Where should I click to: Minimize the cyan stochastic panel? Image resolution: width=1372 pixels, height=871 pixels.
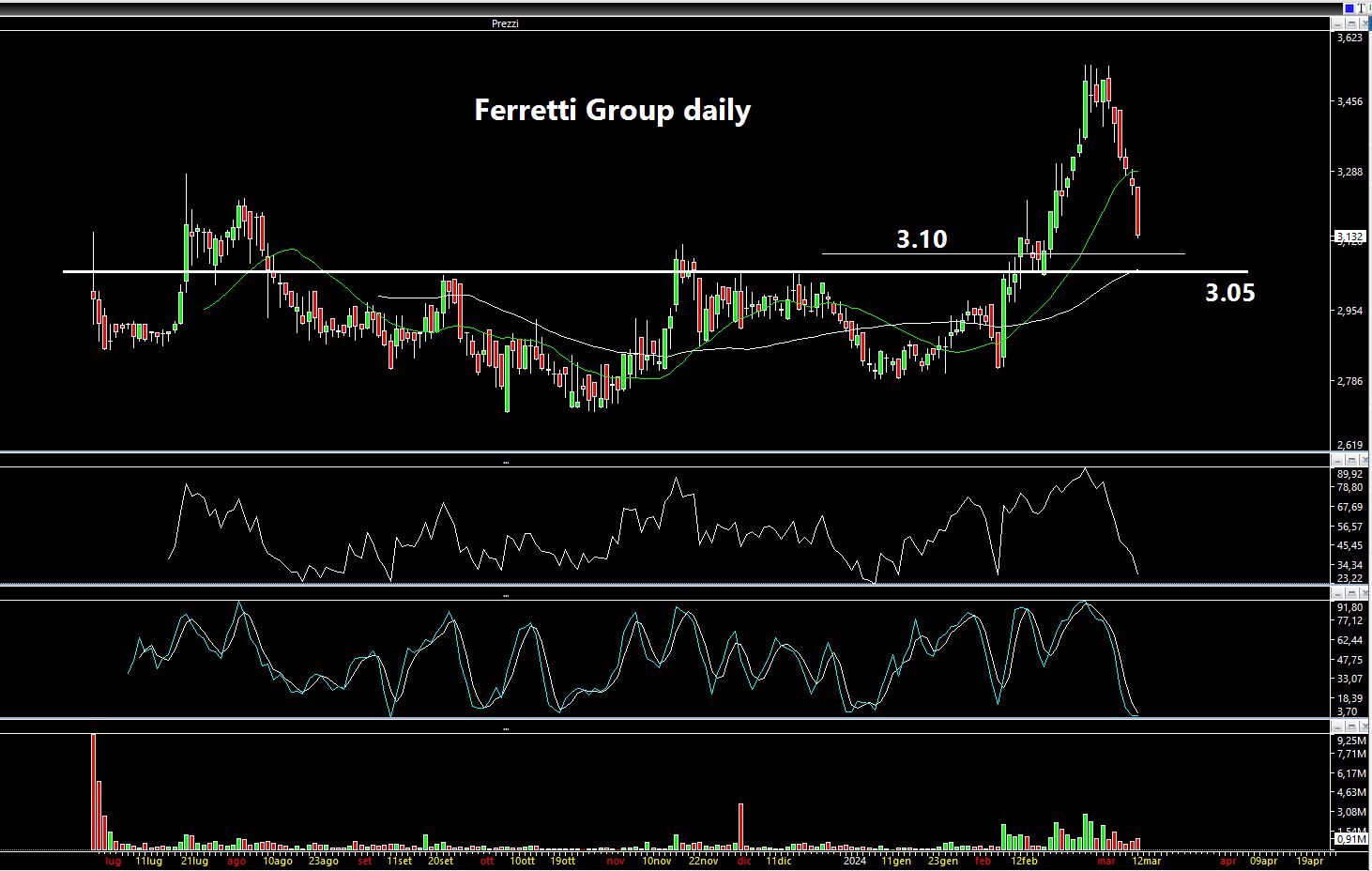[x=1336, y=593]
